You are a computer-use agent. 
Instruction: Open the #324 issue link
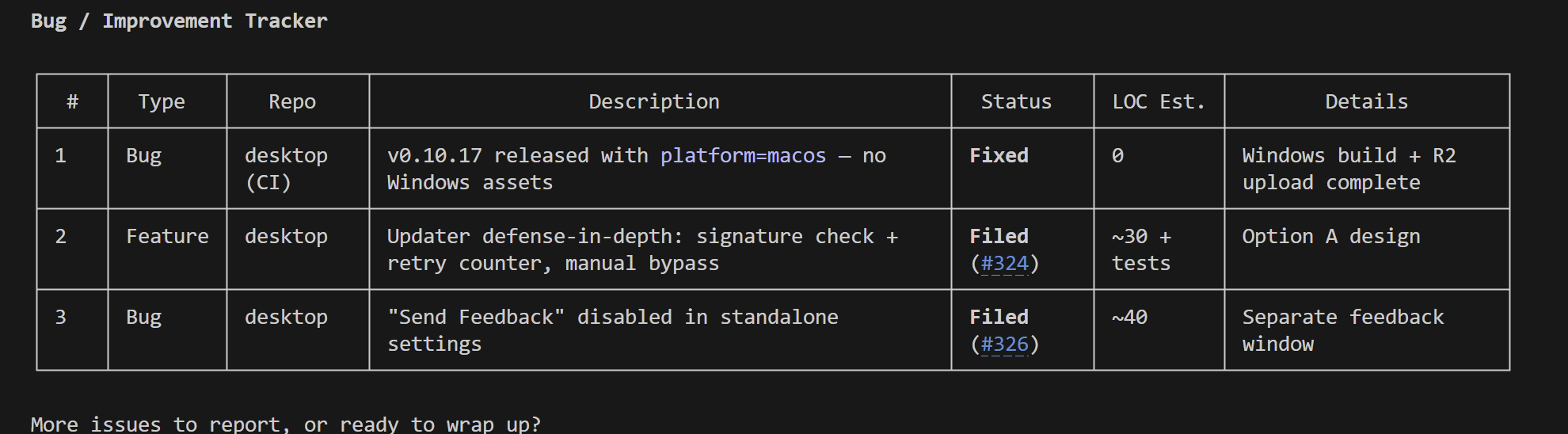(x=1004, y=264)
